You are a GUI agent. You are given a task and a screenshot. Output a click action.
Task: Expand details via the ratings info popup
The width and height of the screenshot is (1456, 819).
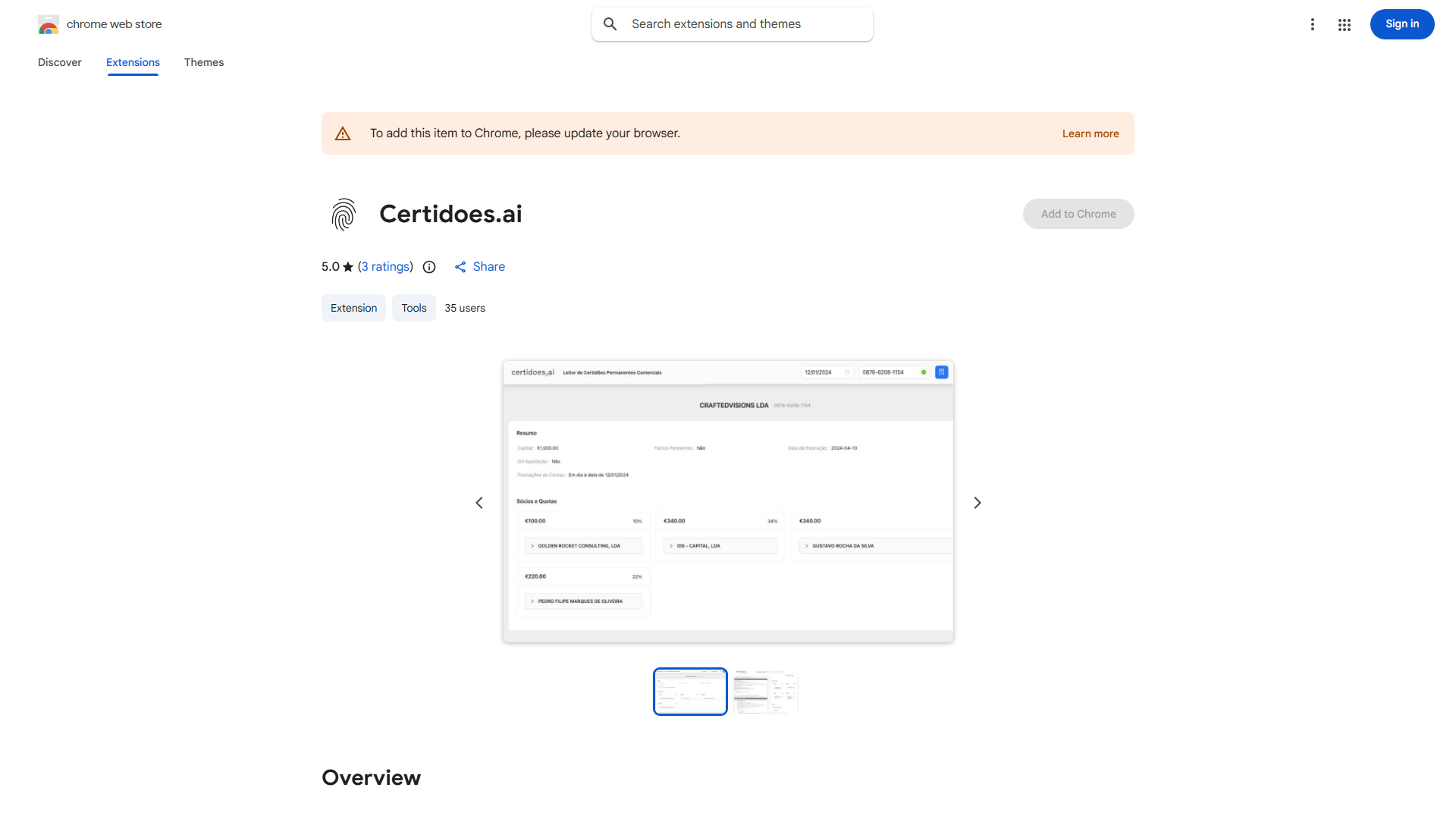429,267
